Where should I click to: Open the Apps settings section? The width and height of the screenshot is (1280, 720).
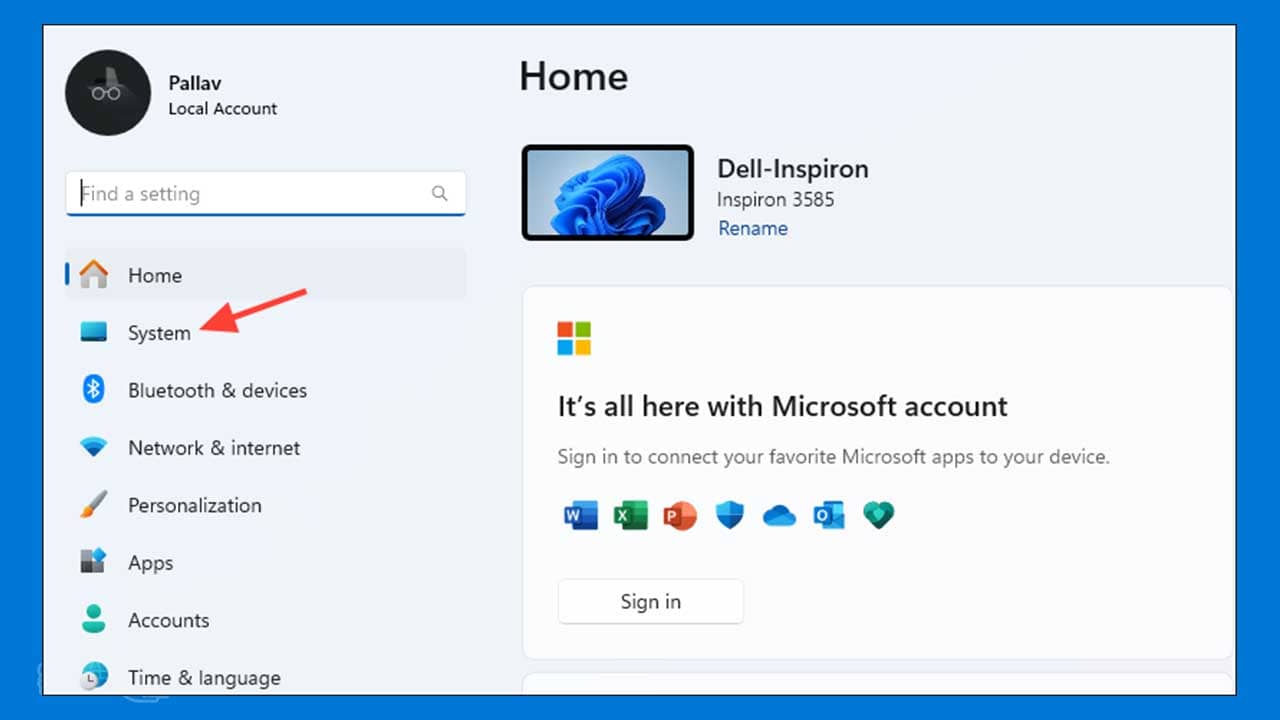266,562
